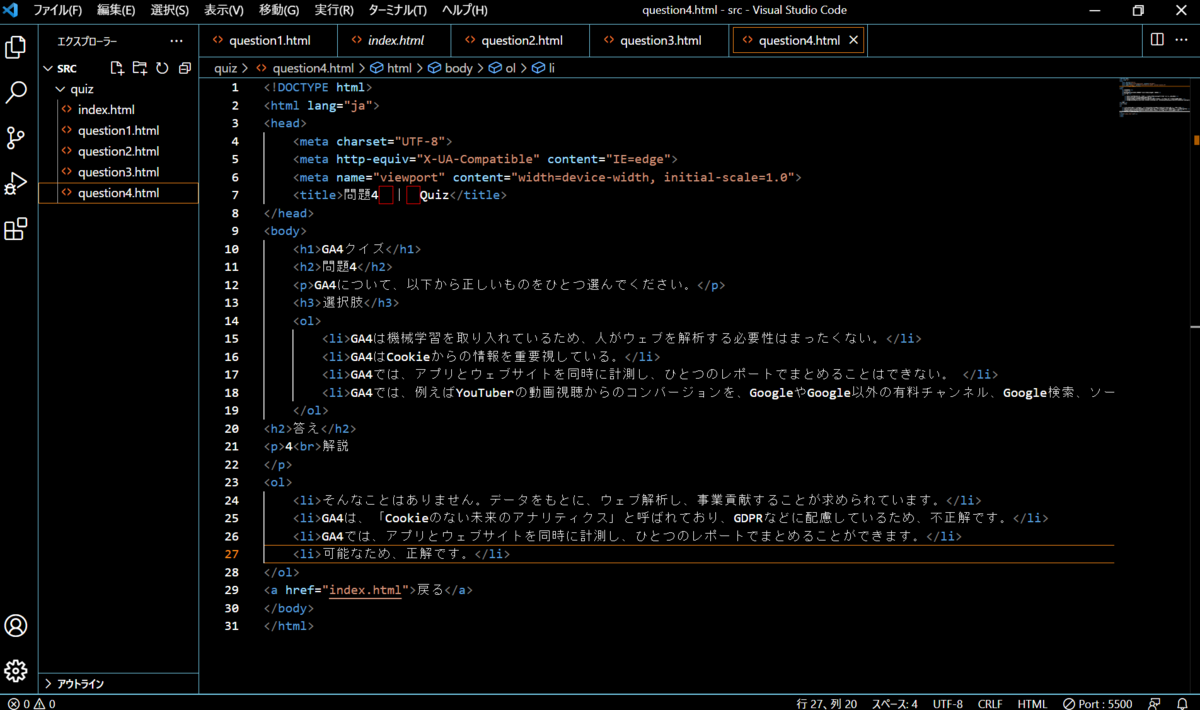The height and width of the screenshot is (710, 1200).
Task: Click the li breadcrumb segment
Action: [543, 68]
